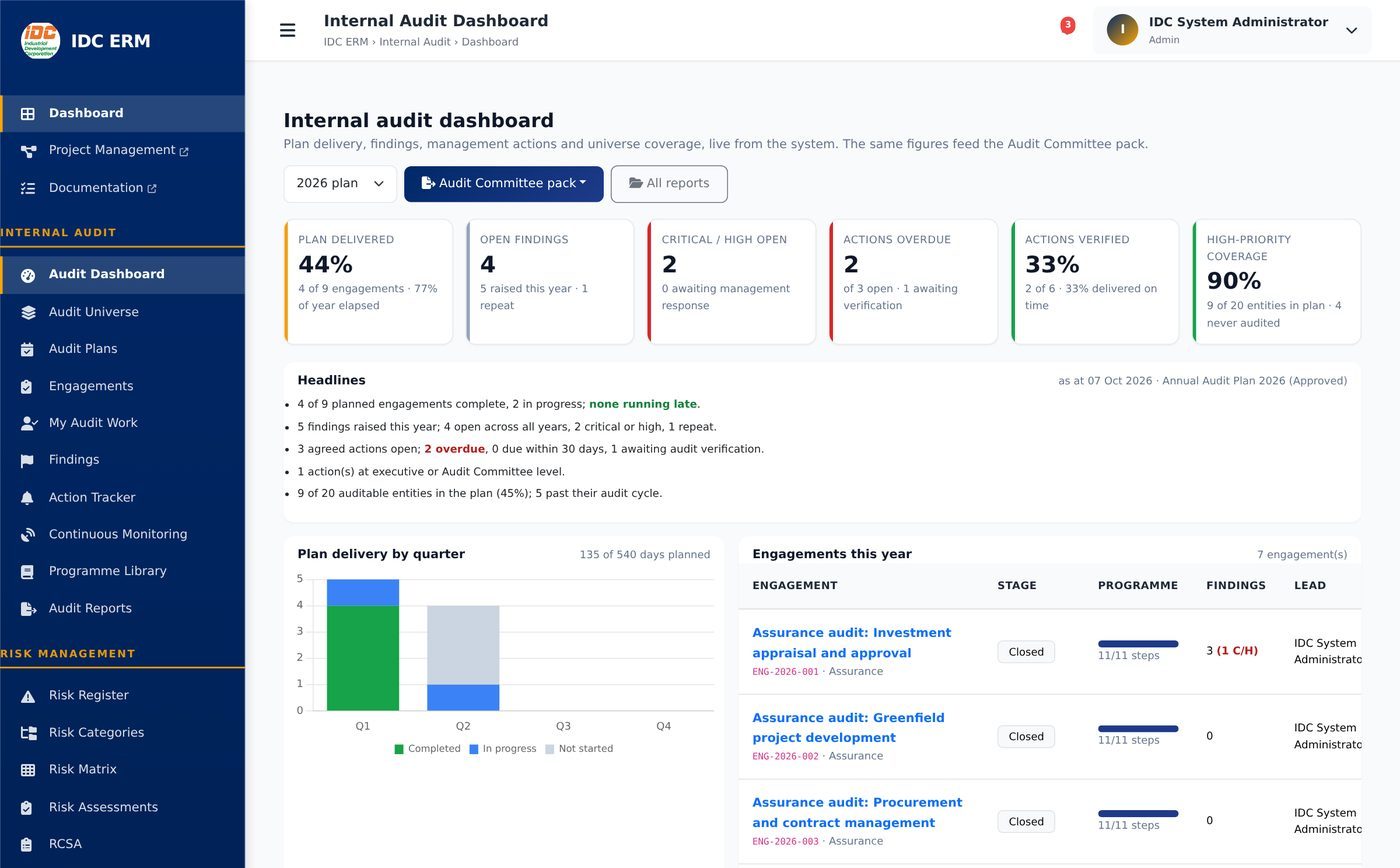Open Project Management external link

[x=122, y=151]
